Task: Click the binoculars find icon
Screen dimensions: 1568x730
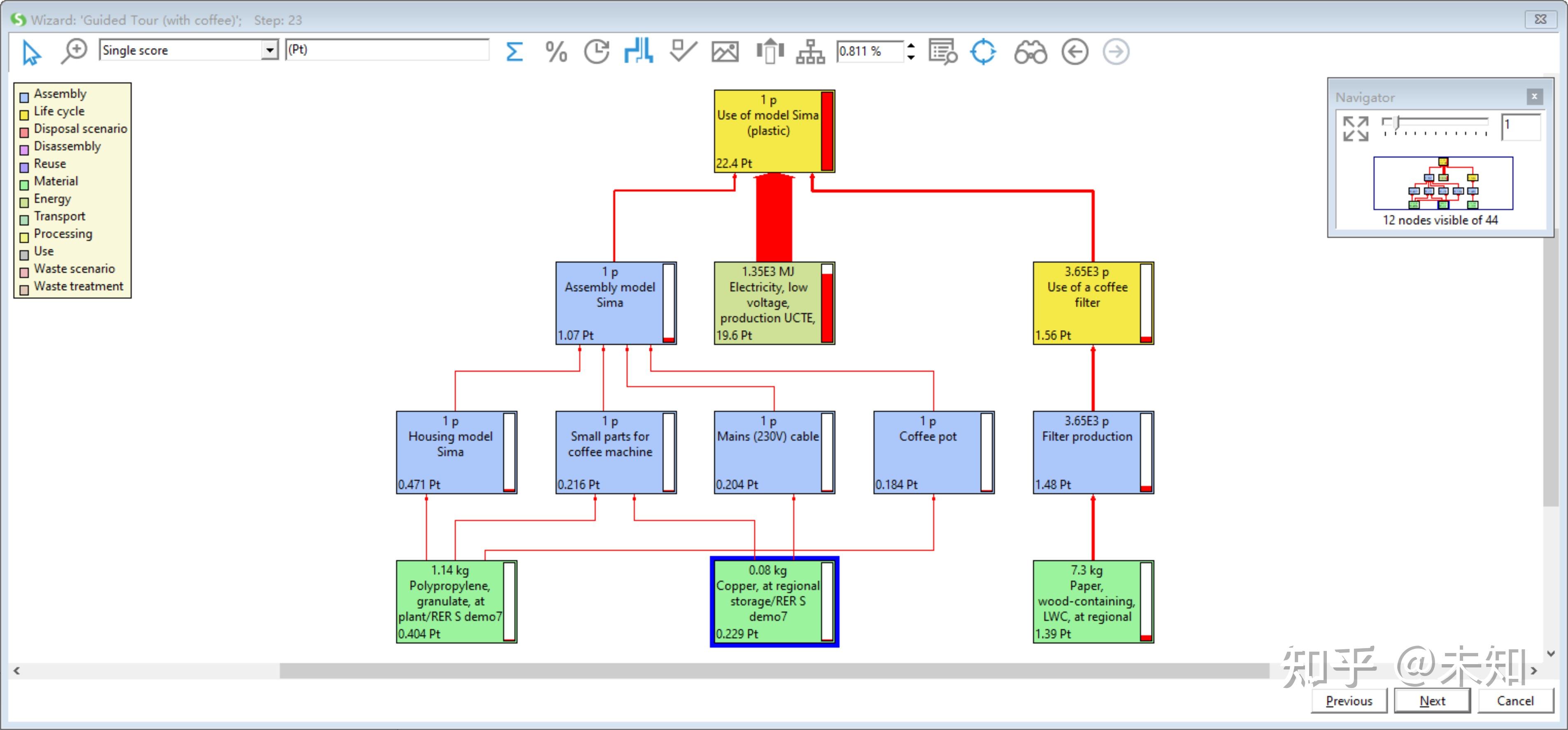Action: pos(1030,51)
